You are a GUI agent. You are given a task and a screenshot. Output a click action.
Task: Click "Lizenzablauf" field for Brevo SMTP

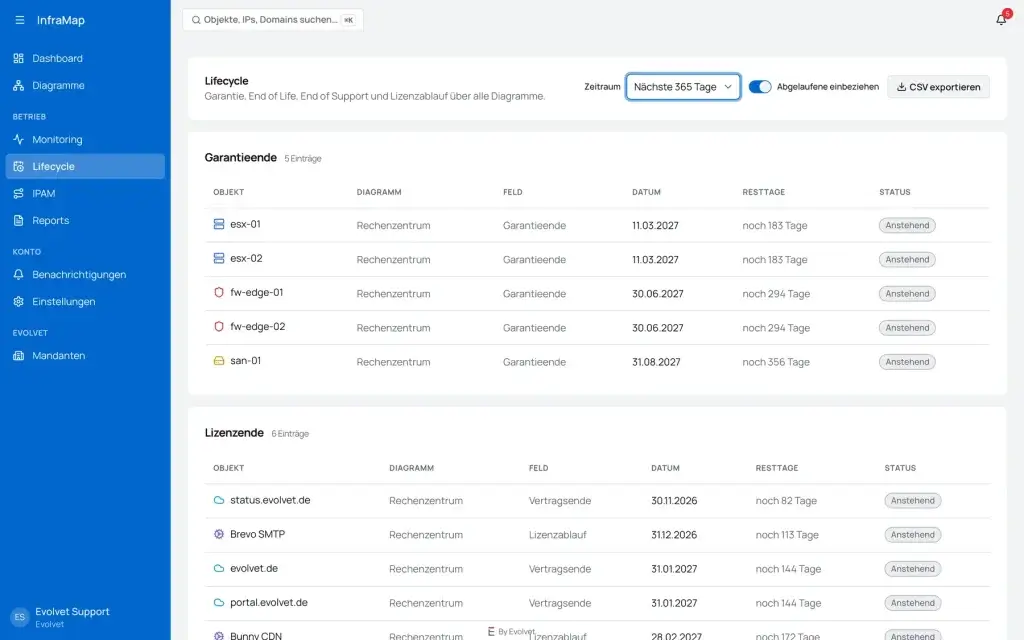click(558, 535)
